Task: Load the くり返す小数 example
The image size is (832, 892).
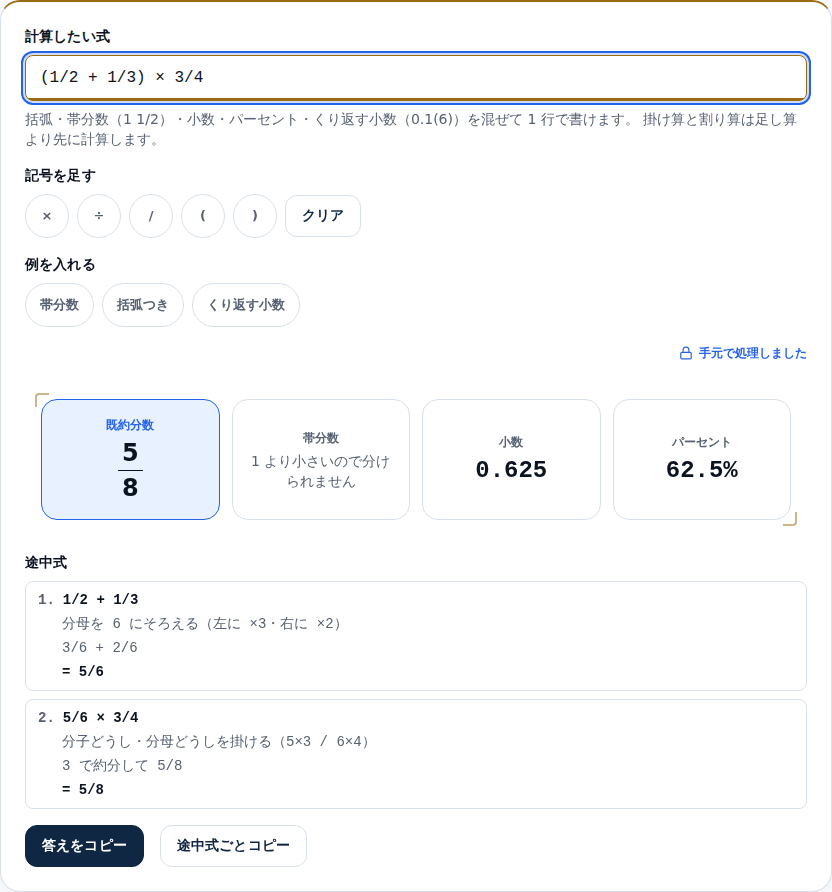Action: pyautogui.click(x=246, y=305)
